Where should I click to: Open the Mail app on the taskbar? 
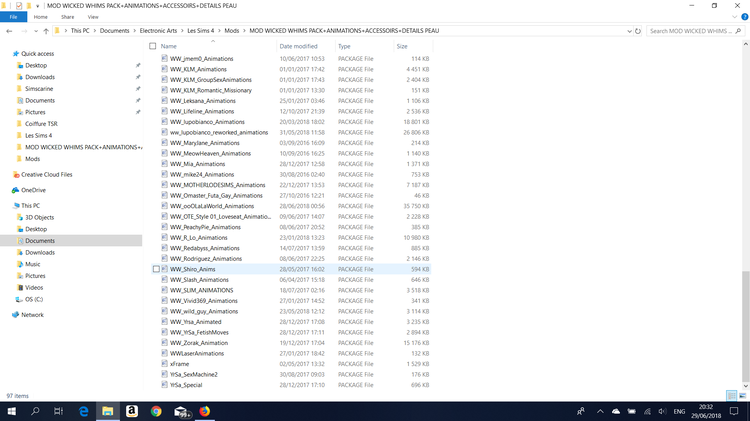click(x=181, y=411)
